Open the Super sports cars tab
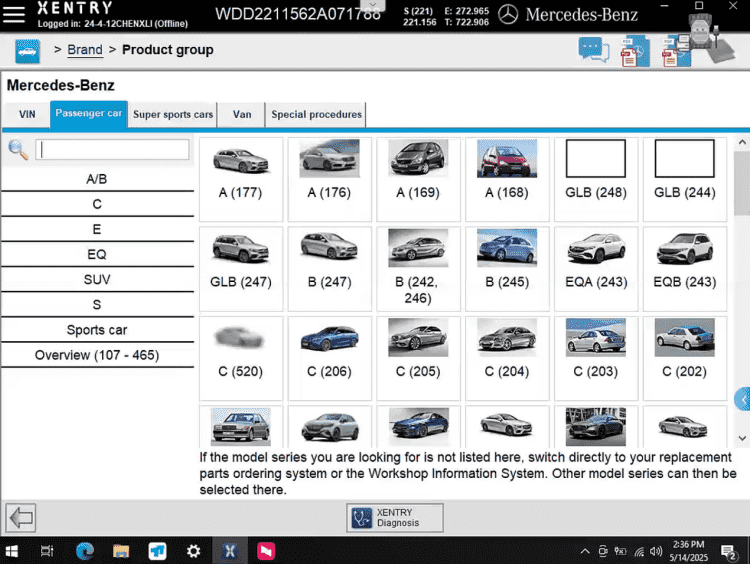This screenshot has width=751, height=564. [173, 114]
